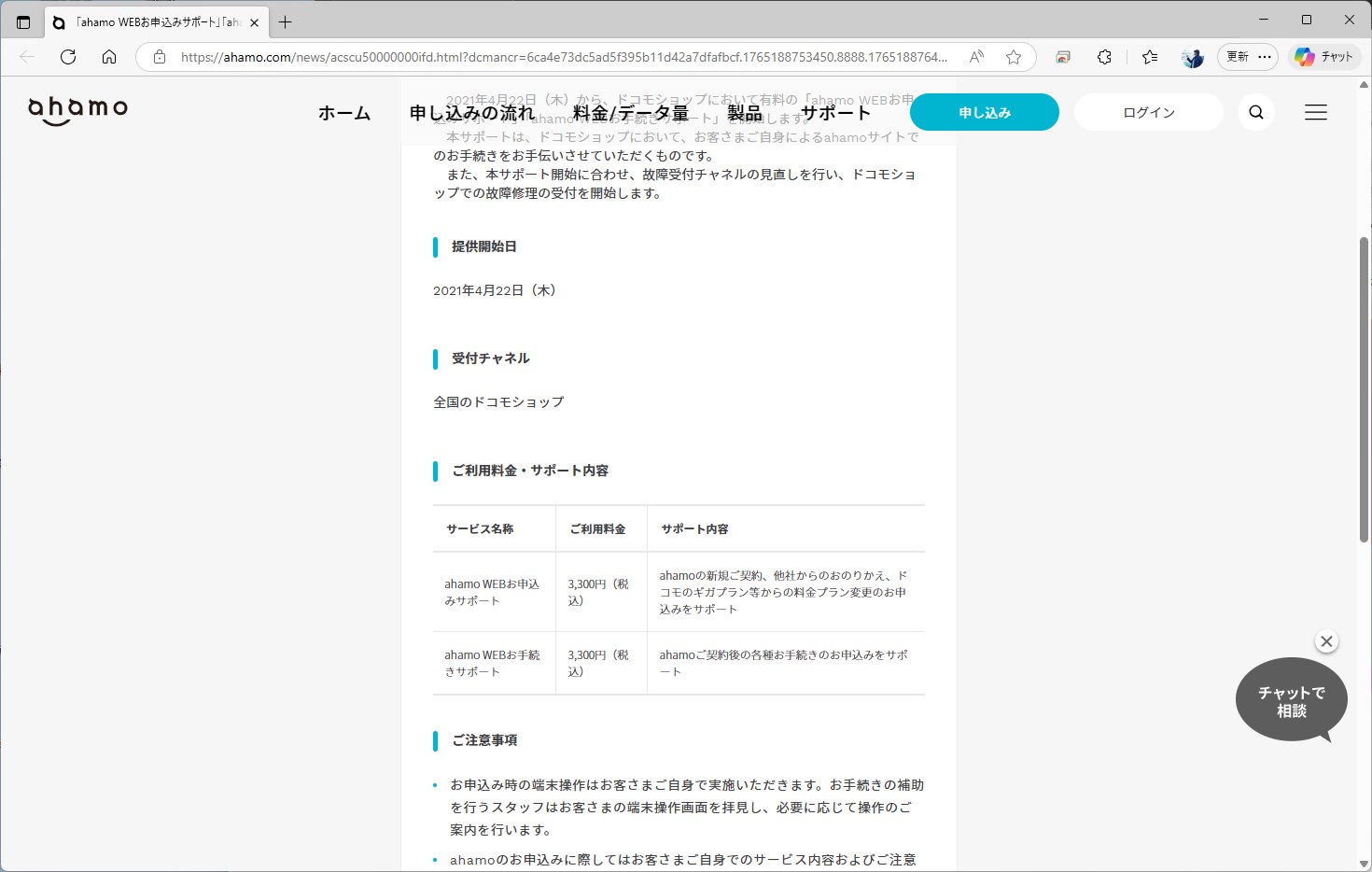This screenshot has height=872, width=1372.
Task: Open the browser extensions puzzle icon
Action: pos(1104,57)
